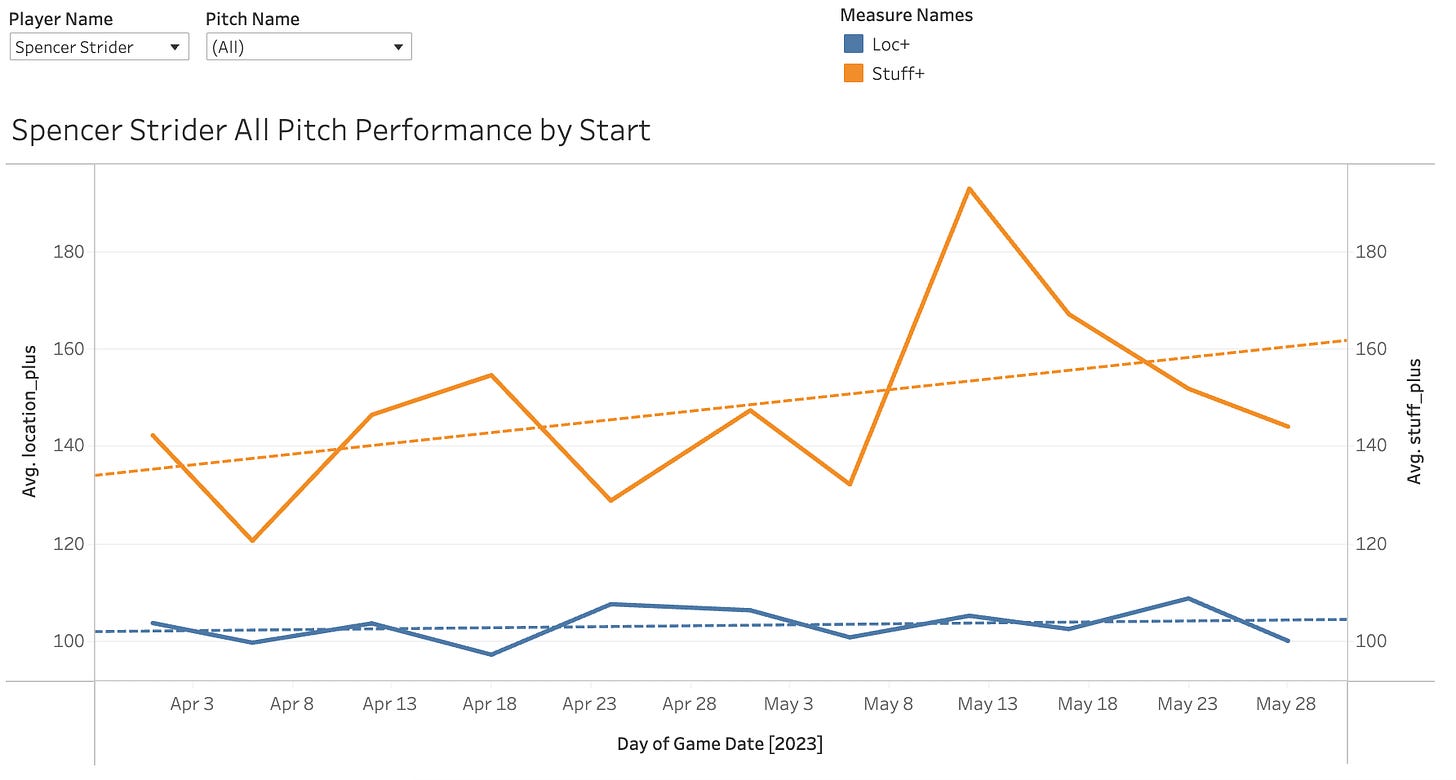This screenshot has width=1456, height=780.
Task: Click the Stuff+ lowest point near Apr 6
Action: (x=253, y=541)
